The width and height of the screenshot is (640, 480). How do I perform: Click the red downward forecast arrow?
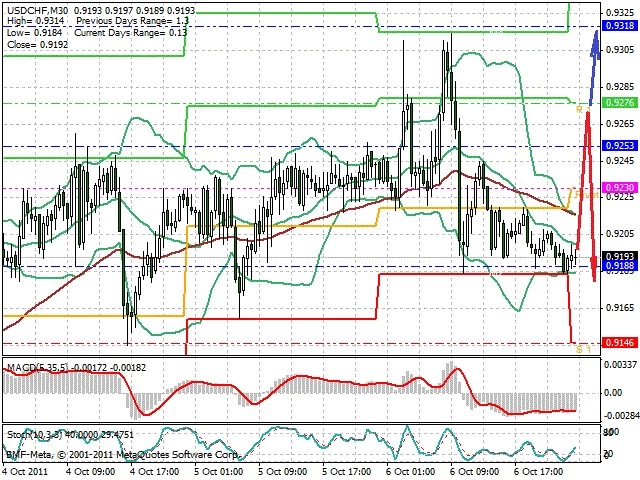588,195
